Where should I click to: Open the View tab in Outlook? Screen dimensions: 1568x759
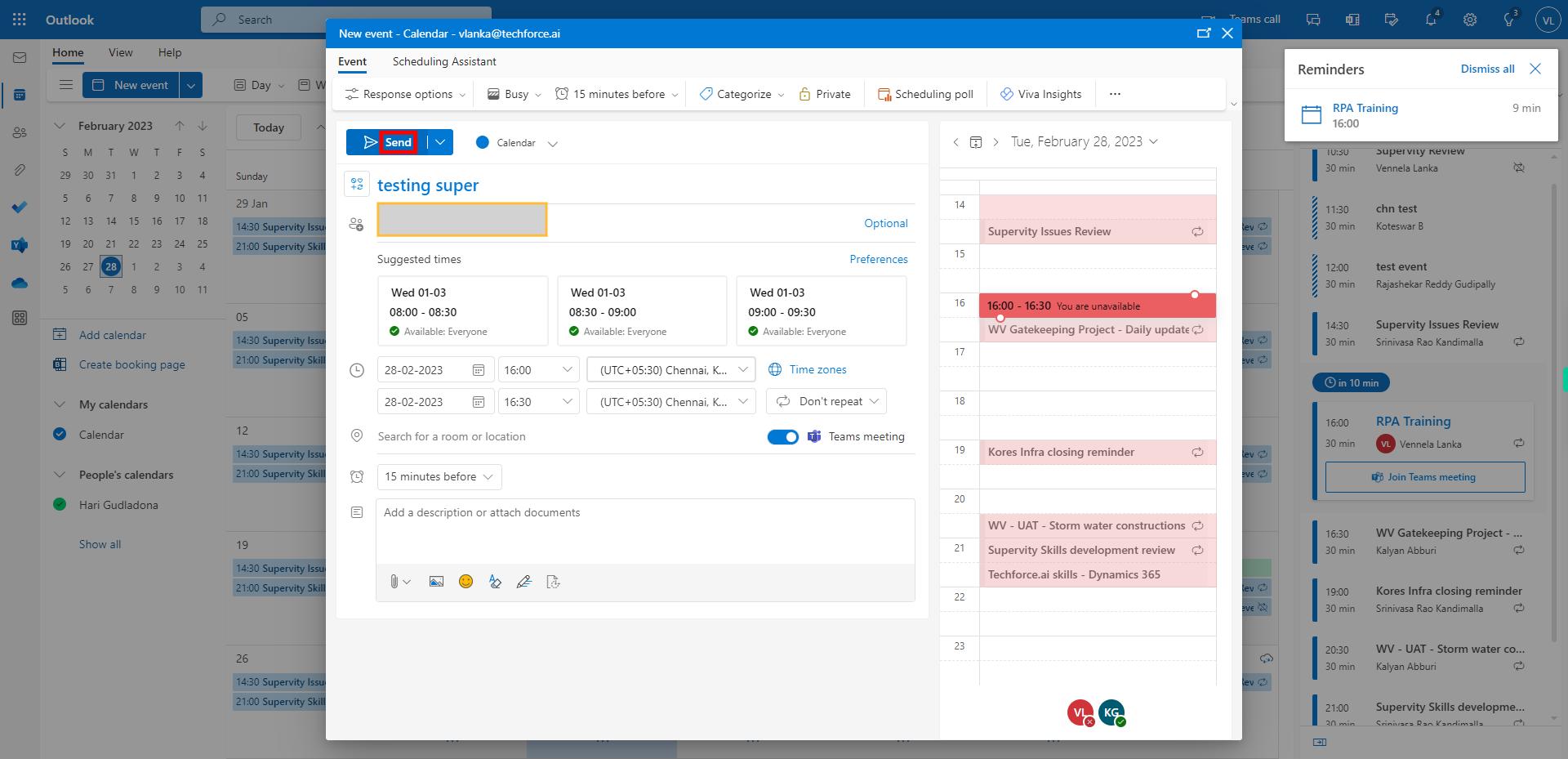click(x=120, y=52)
